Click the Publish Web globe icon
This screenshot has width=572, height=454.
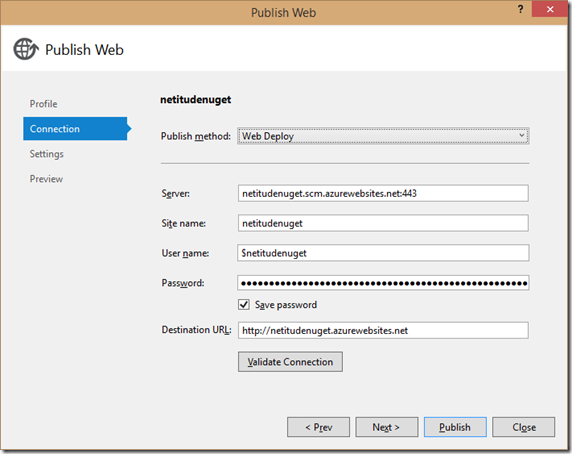click(26, 49)
